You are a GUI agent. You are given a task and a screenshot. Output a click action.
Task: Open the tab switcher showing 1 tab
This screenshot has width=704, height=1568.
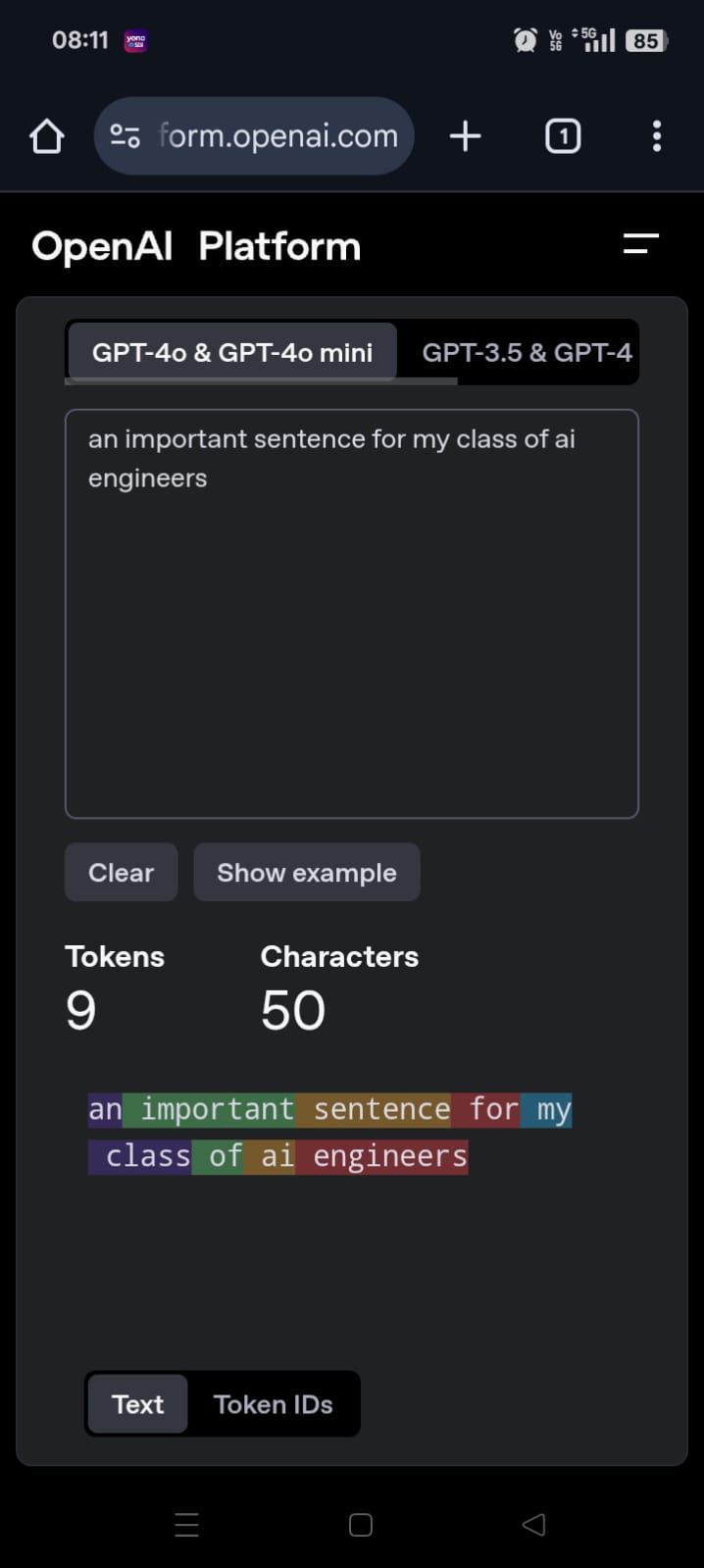[x=563, y=136]
